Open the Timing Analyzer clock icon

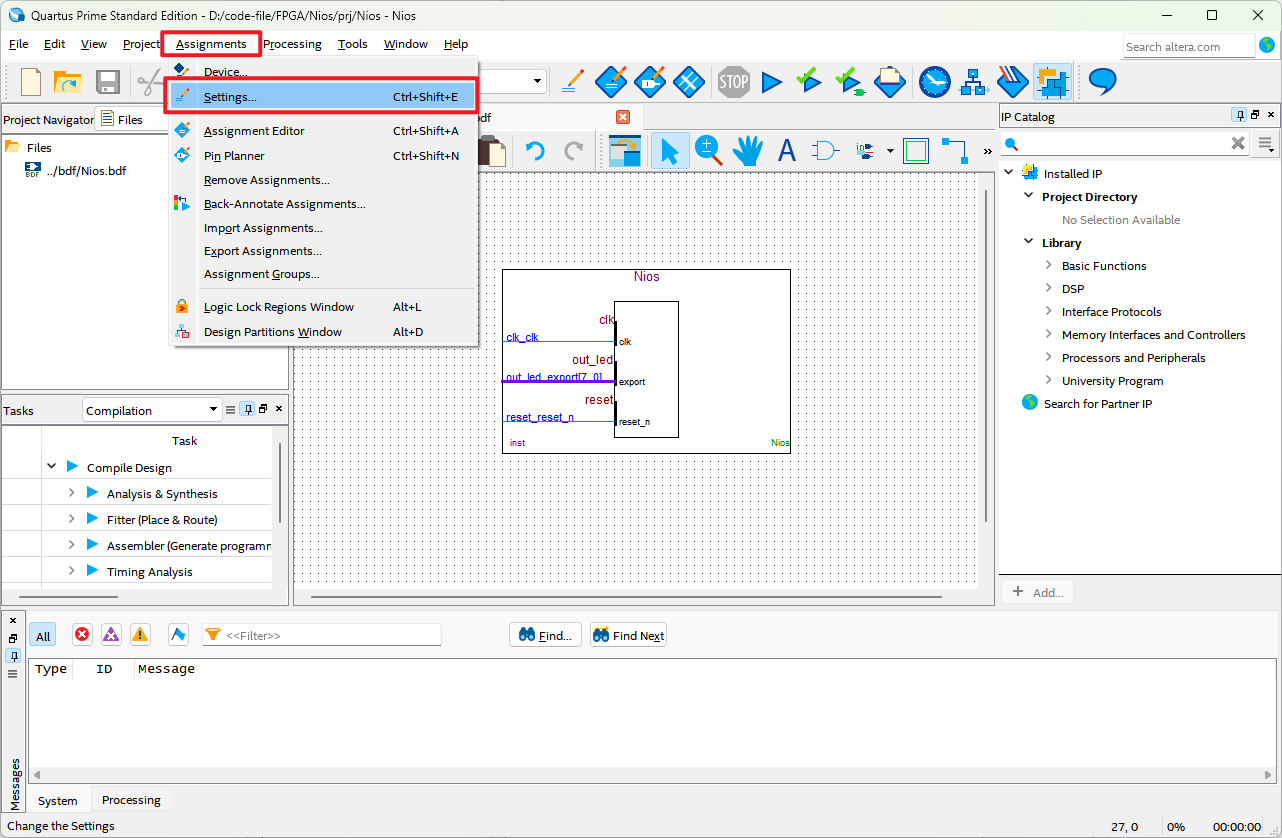(x=935, y=81)
